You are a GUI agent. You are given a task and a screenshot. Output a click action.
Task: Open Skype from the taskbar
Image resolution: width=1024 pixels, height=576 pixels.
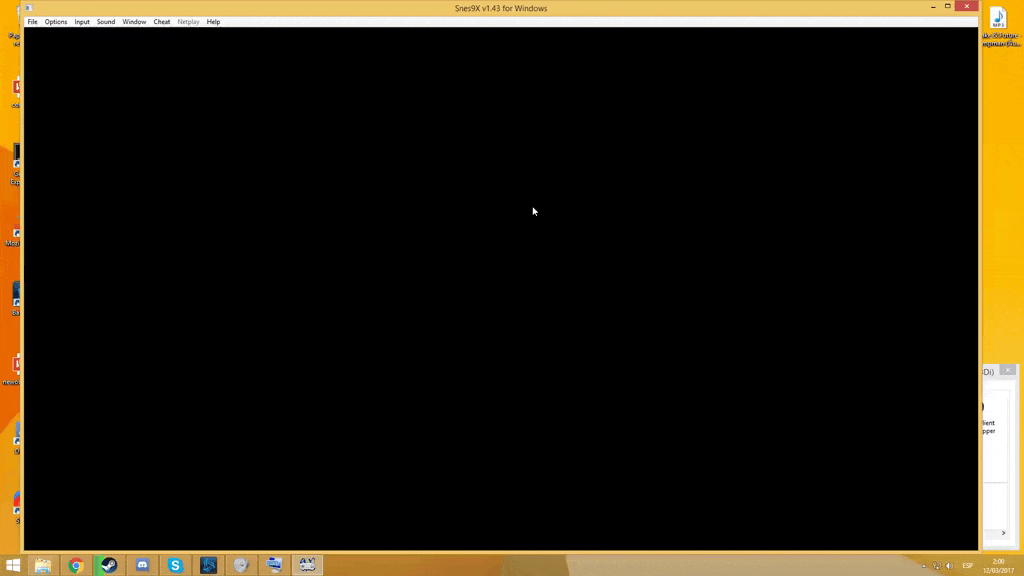[175, 565]
